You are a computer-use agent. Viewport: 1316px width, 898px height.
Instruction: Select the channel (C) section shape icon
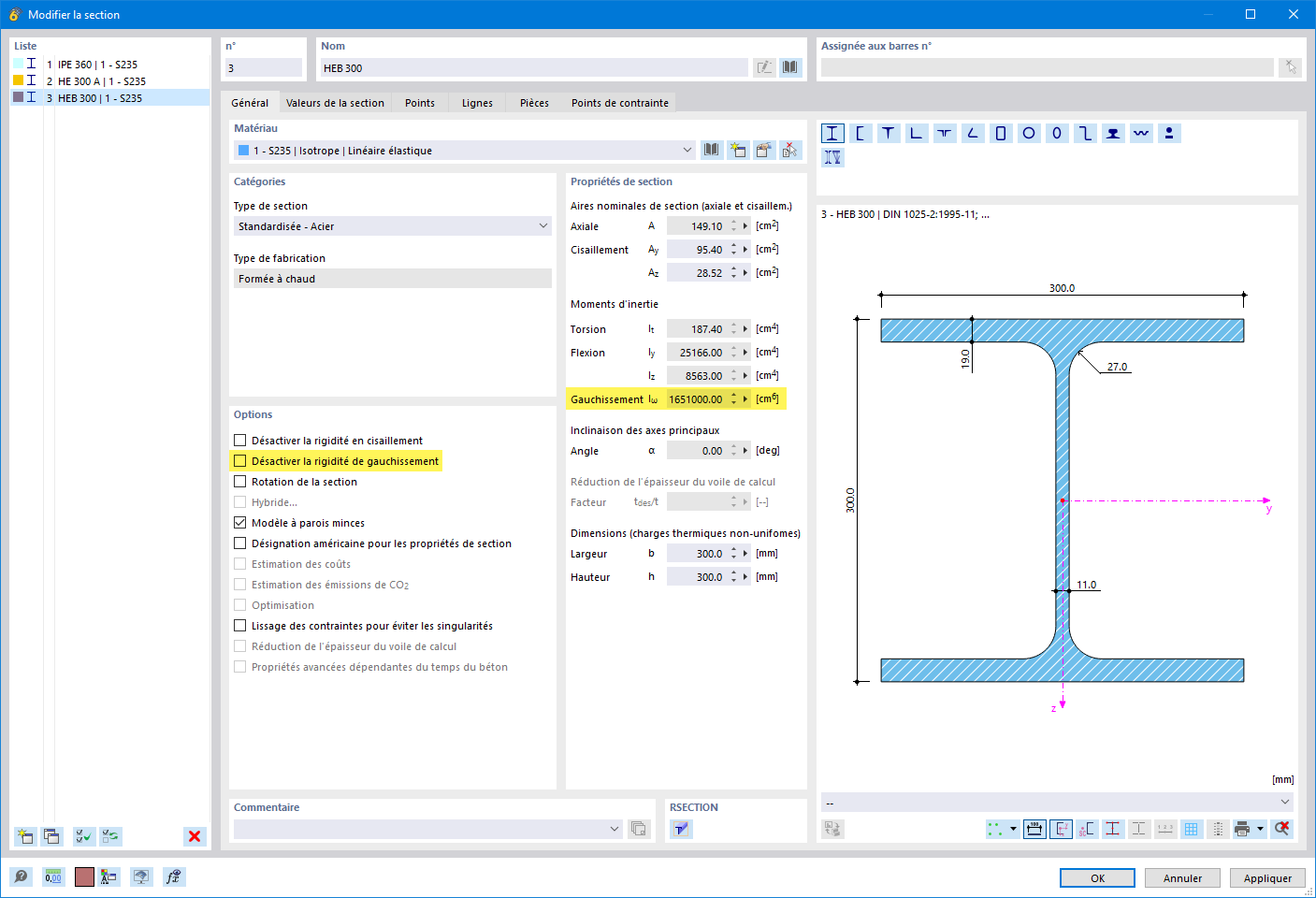click(860, 133)
